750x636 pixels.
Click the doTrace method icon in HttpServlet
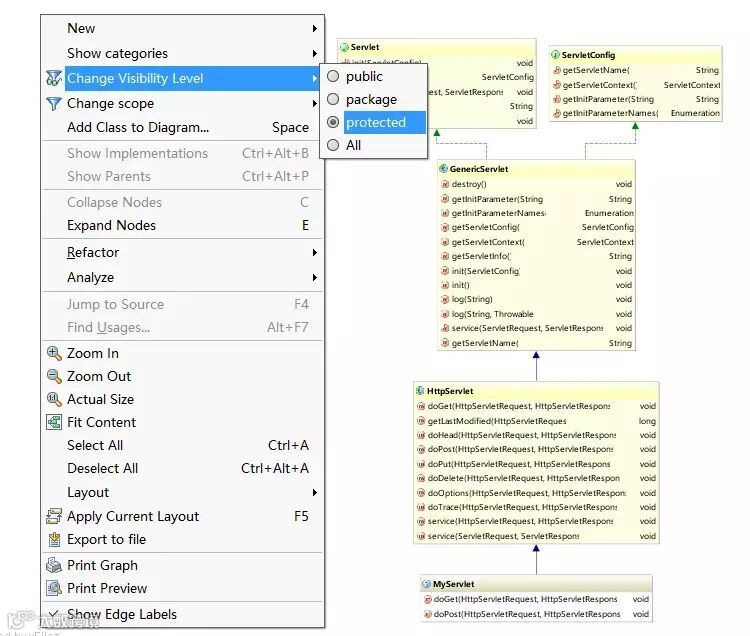(x=421, y=507)
